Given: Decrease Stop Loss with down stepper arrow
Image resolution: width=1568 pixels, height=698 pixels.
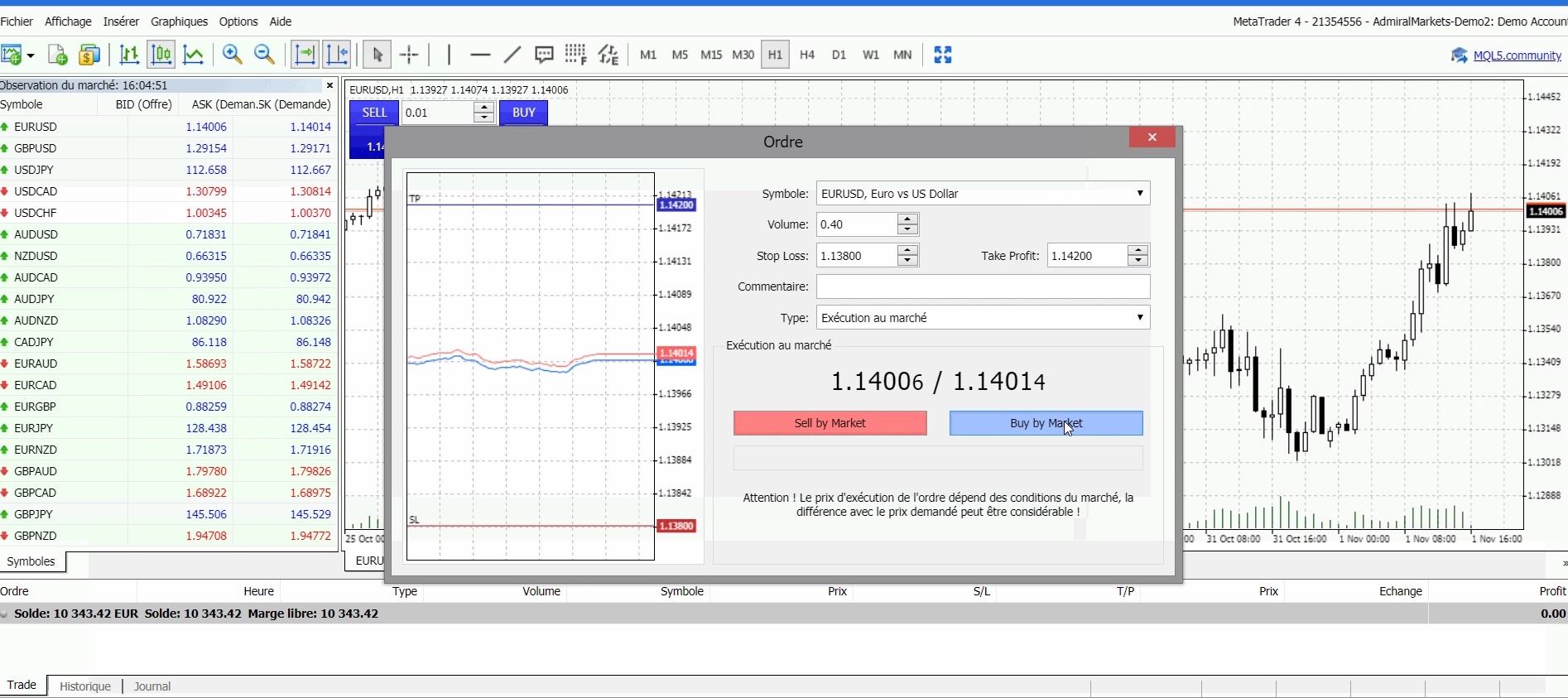Looking at the screenshot, I should tap(908, 261).
